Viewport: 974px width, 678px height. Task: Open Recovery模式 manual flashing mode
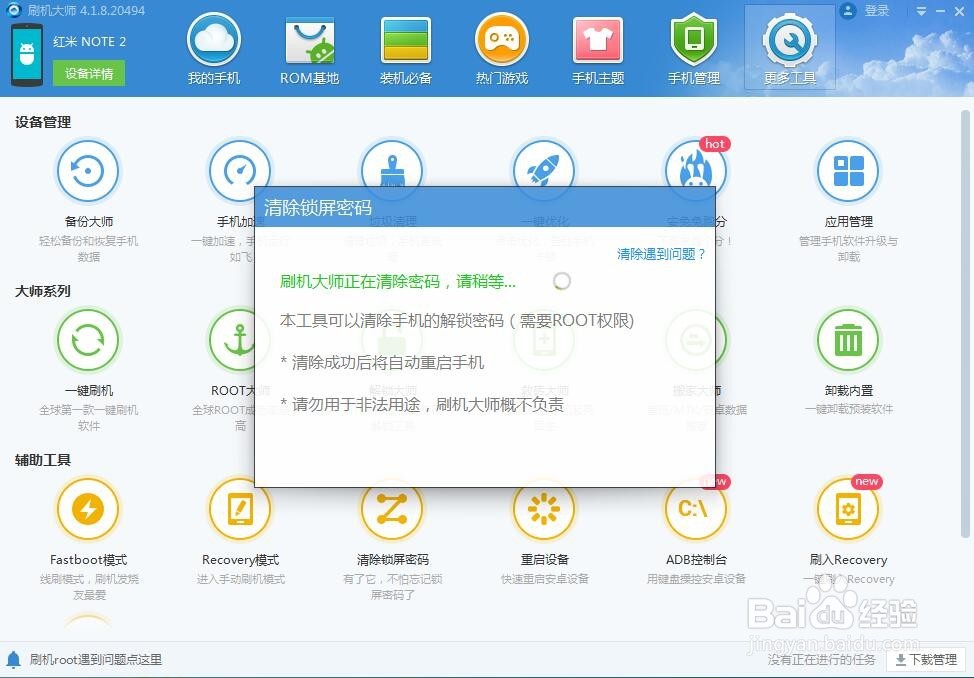(240, 510)
